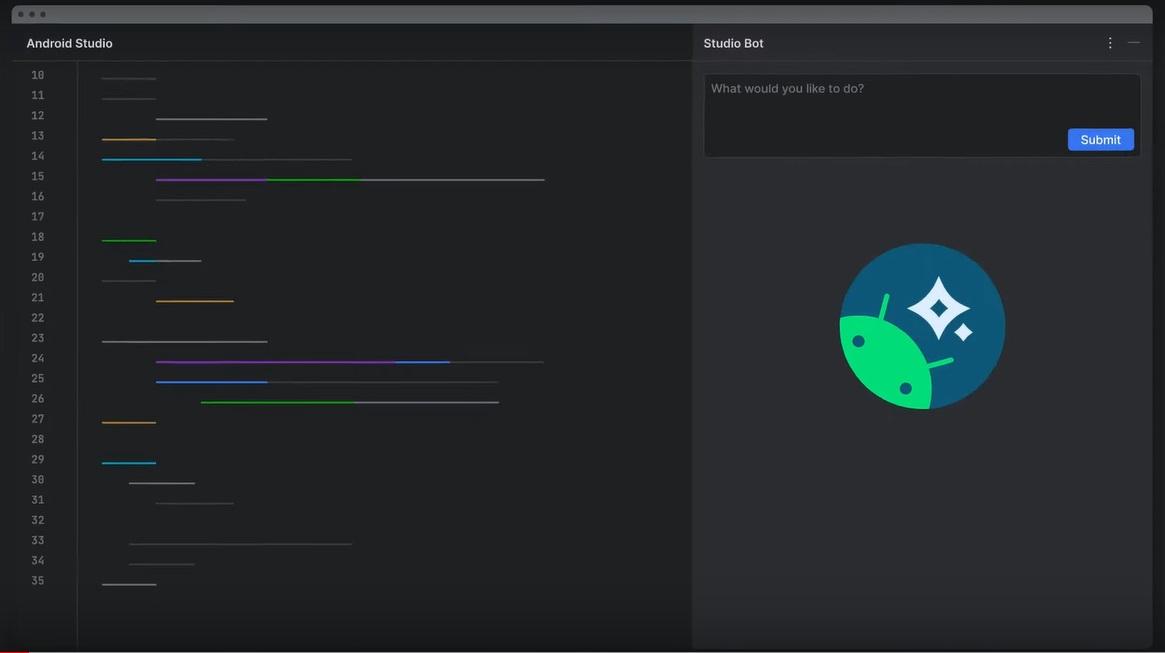
Task: Select the purple code line at line 24
Action: tap(275, 360)
